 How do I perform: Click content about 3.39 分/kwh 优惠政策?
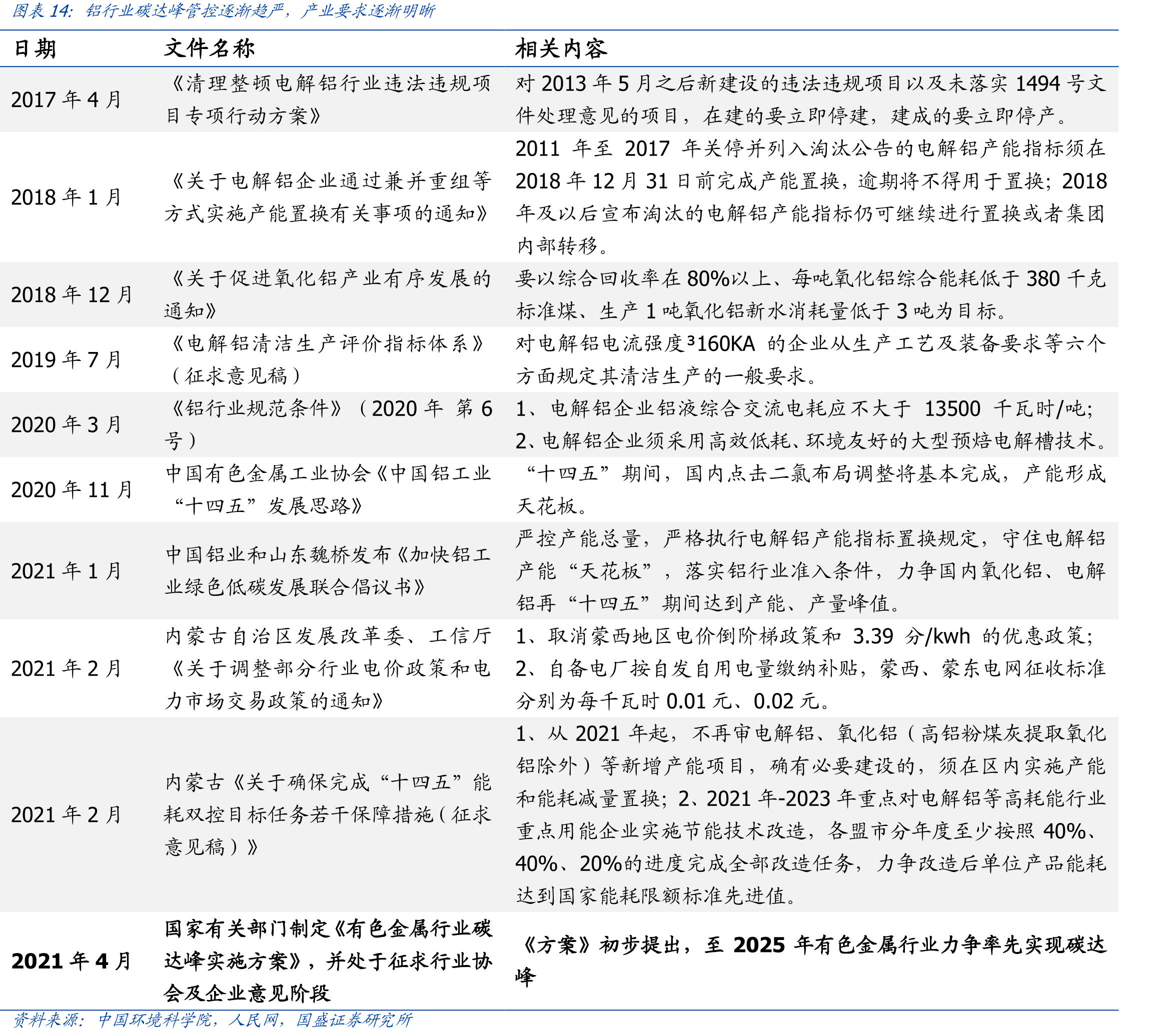click(x=810, y=668)
